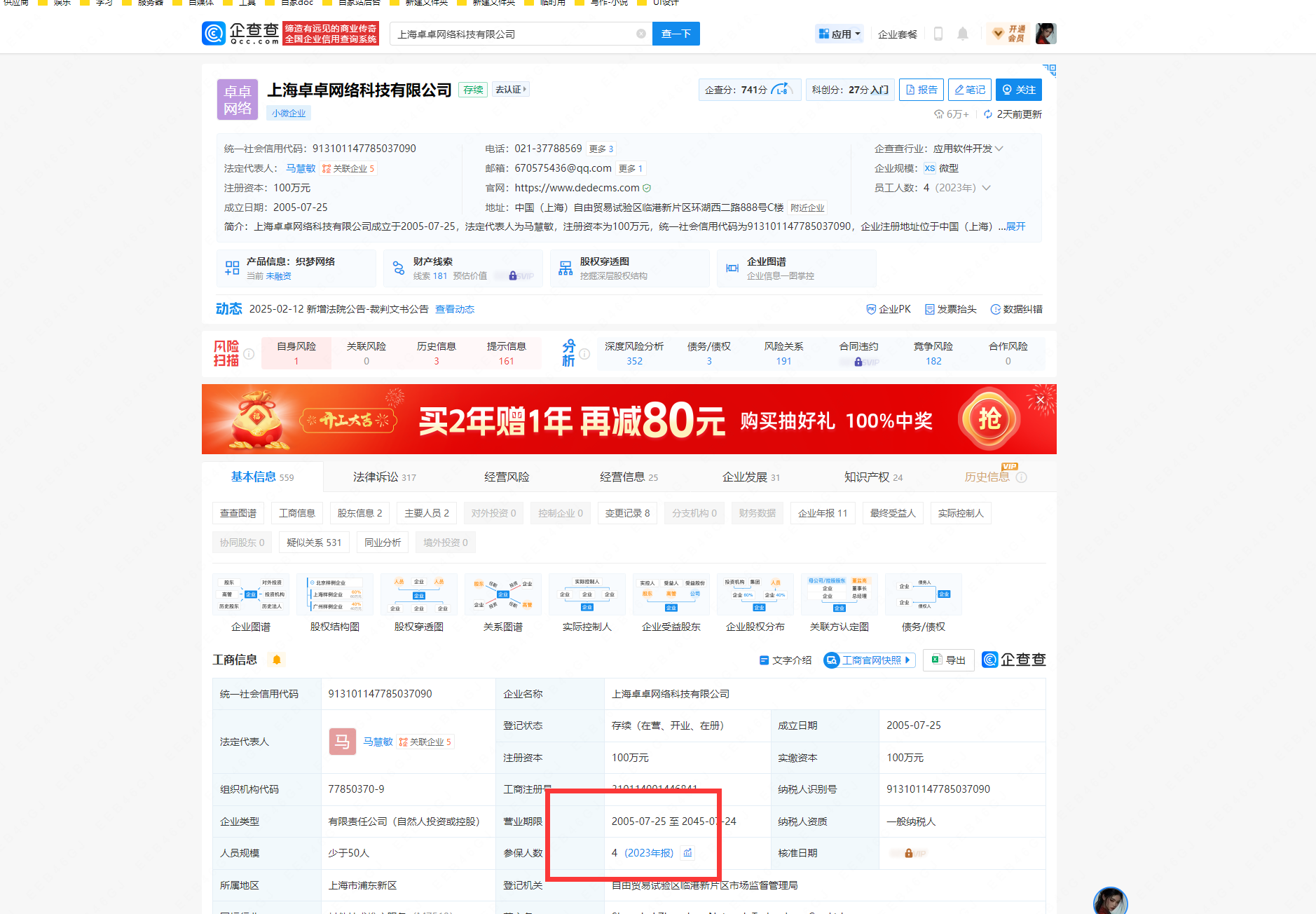Expand the 企查查行业 dropdown
The width and height of the screenshot is (1316, 914).
(x=999, y=149)
